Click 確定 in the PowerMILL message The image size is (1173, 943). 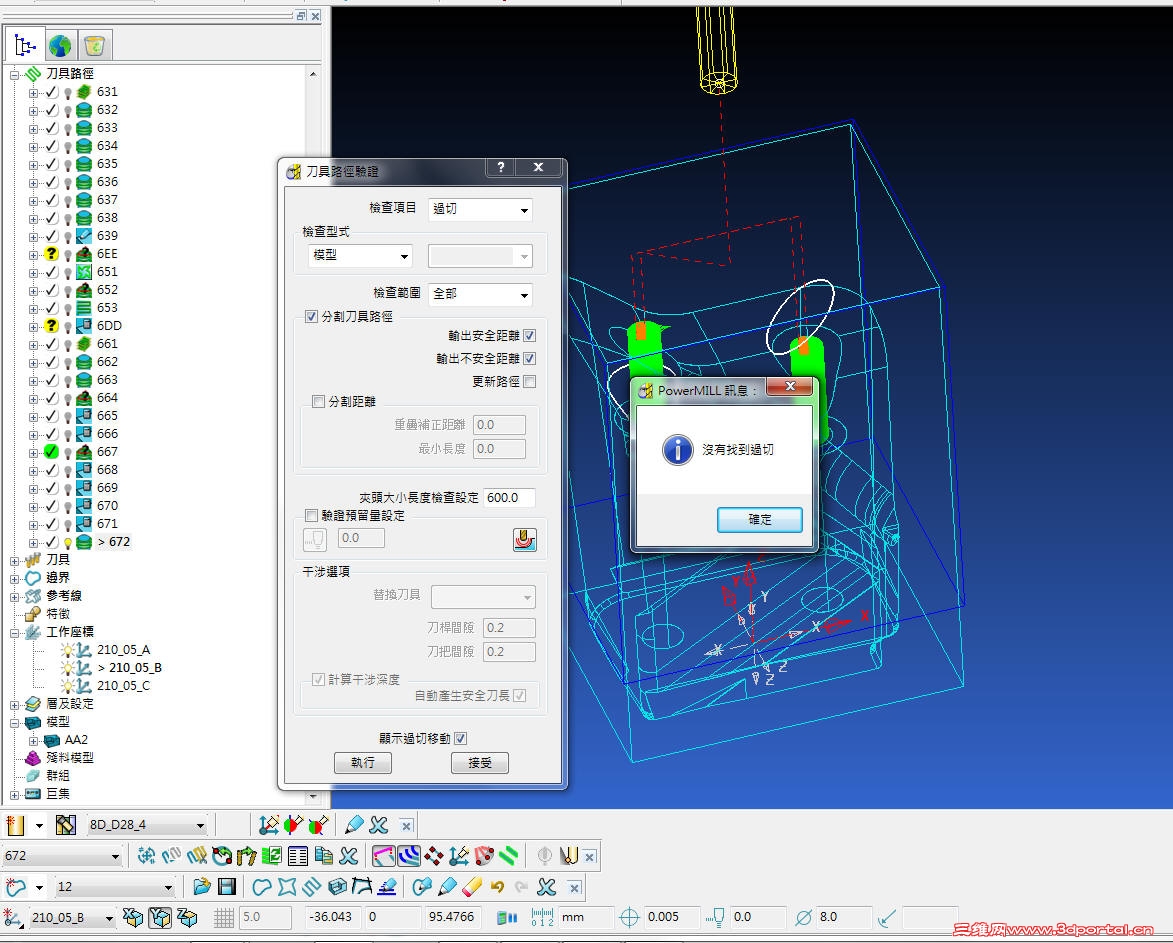(759, 520)
